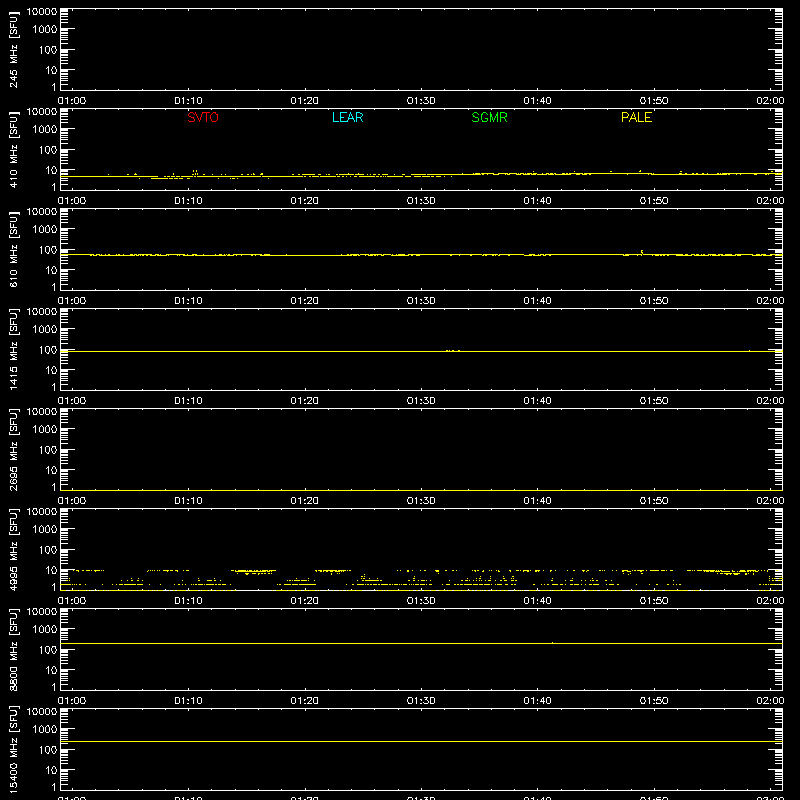Click the 10000 value on 245 MHz axis

click(x=42, y=12)
